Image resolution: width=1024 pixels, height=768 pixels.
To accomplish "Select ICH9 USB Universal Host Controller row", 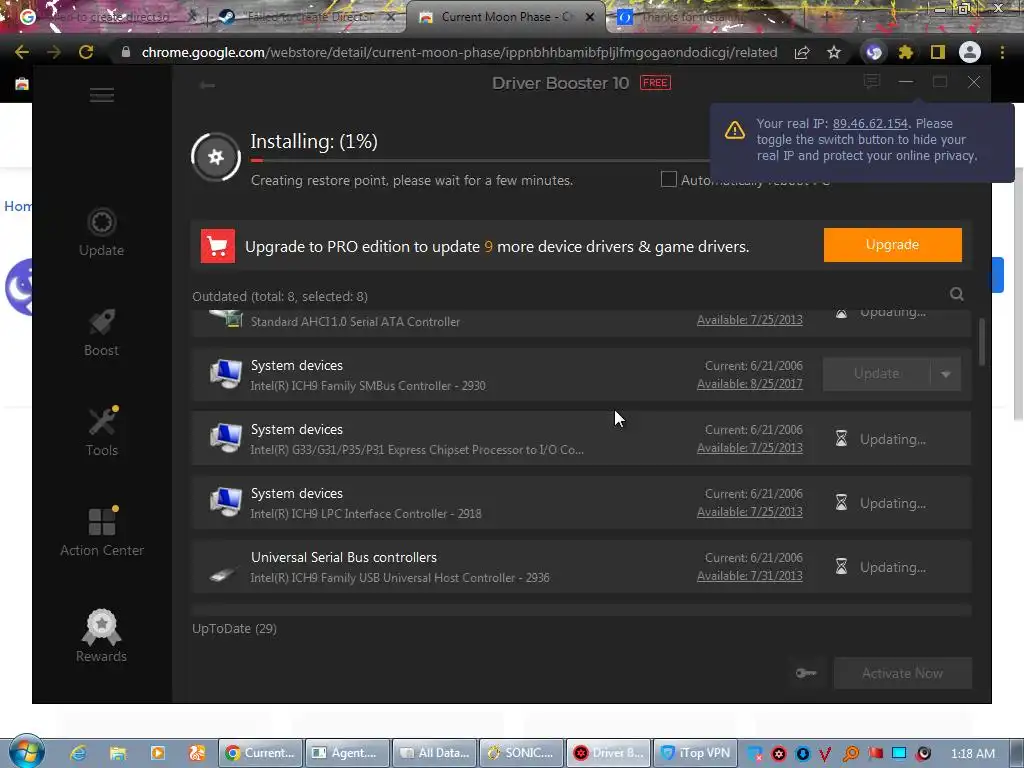I will point(581,566).
